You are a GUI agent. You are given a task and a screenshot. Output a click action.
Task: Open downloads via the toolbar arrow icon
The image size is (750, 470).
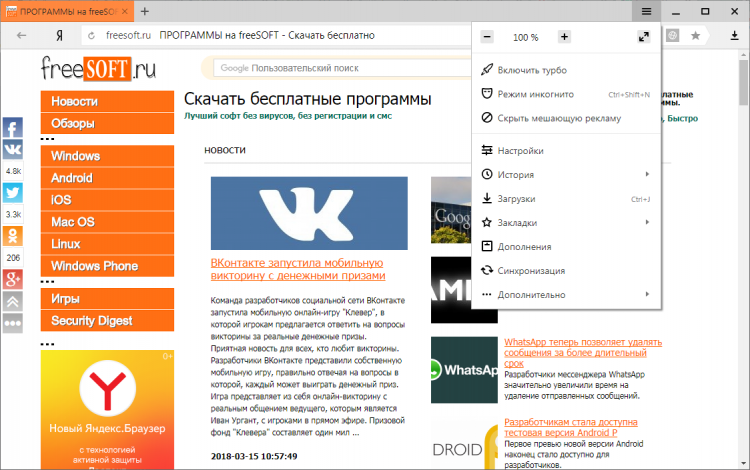(x=735, y=35)
